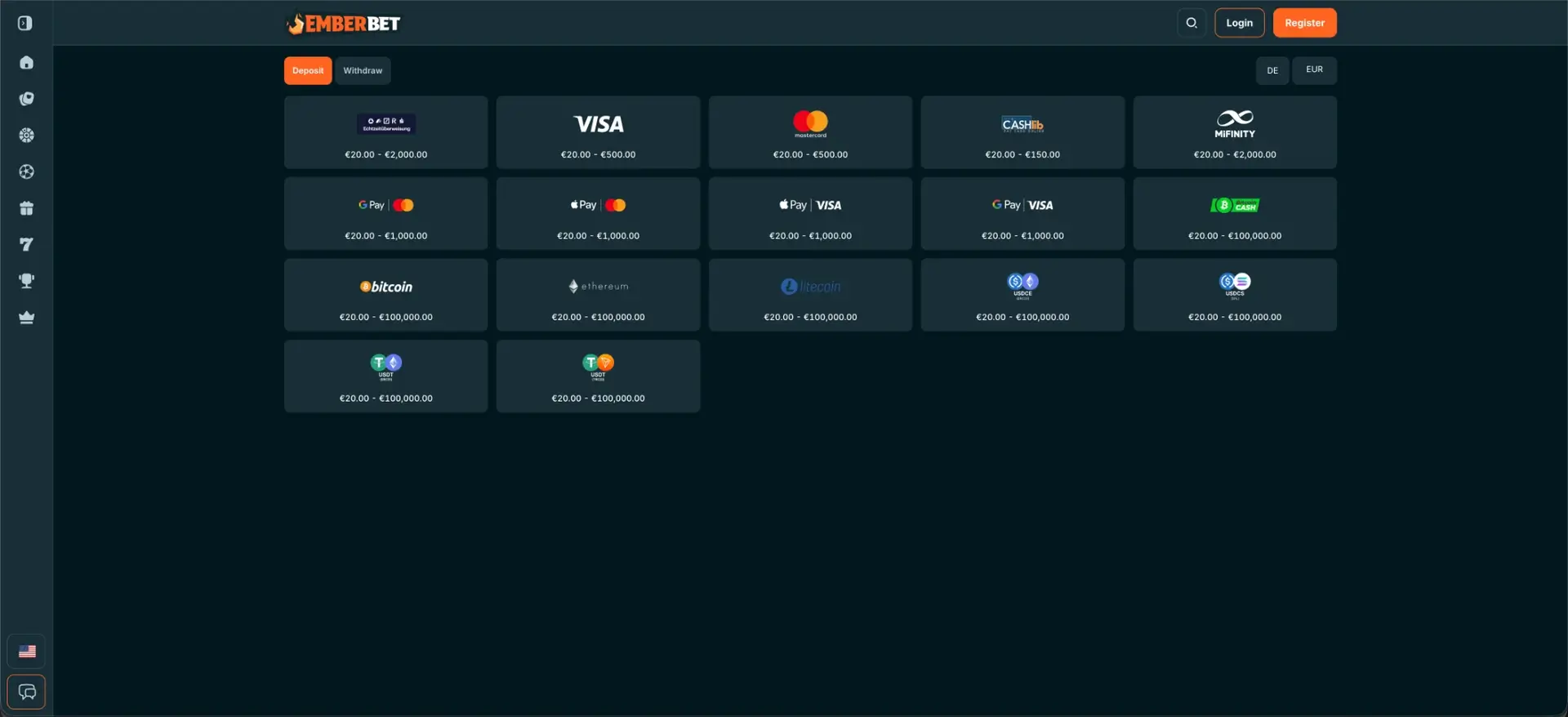Select the CASHlib payment option
1568x717 pixels.
[1022, 132]
